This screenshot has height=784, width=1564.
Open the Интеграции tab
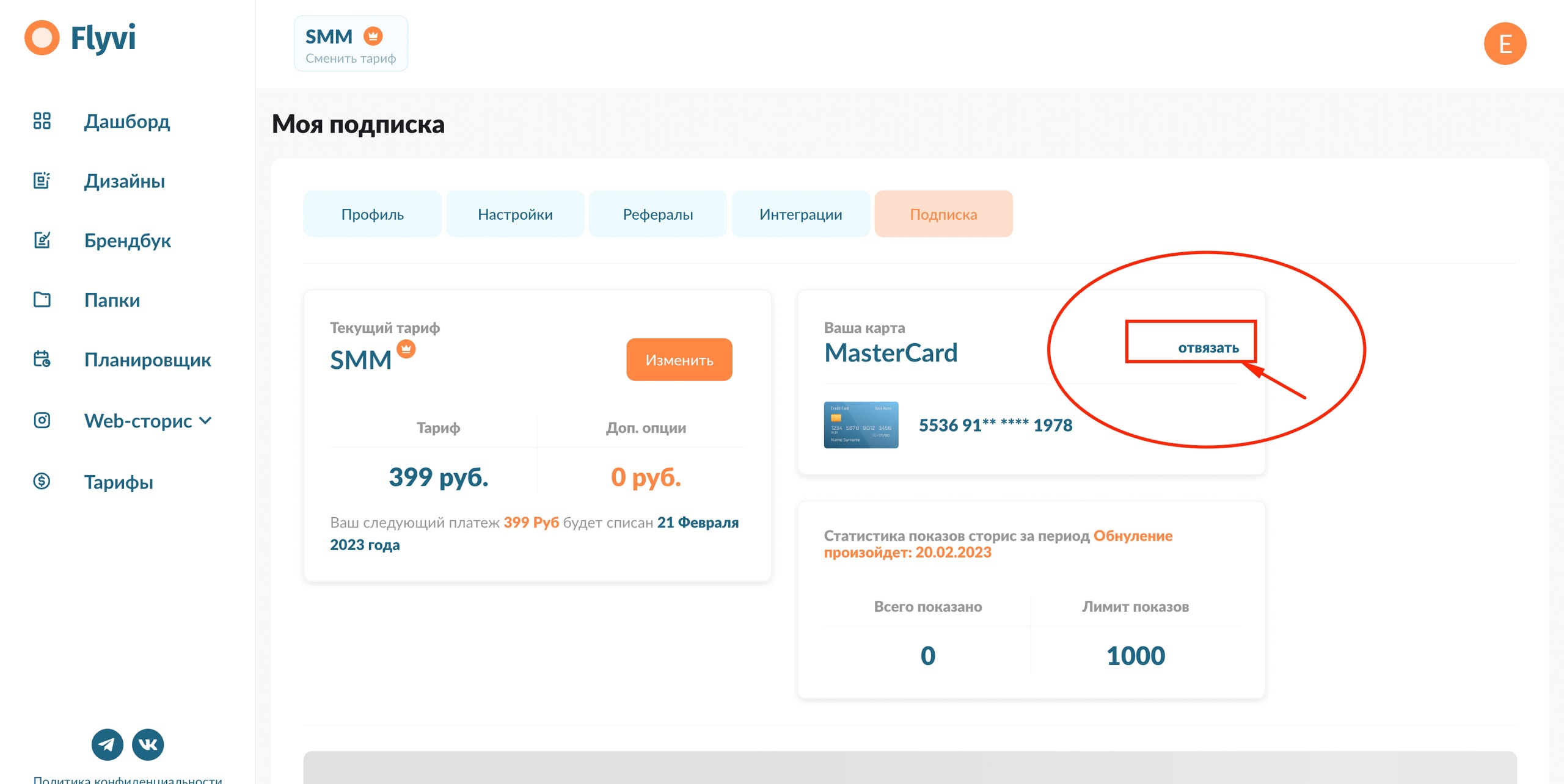tap(800, 214)
